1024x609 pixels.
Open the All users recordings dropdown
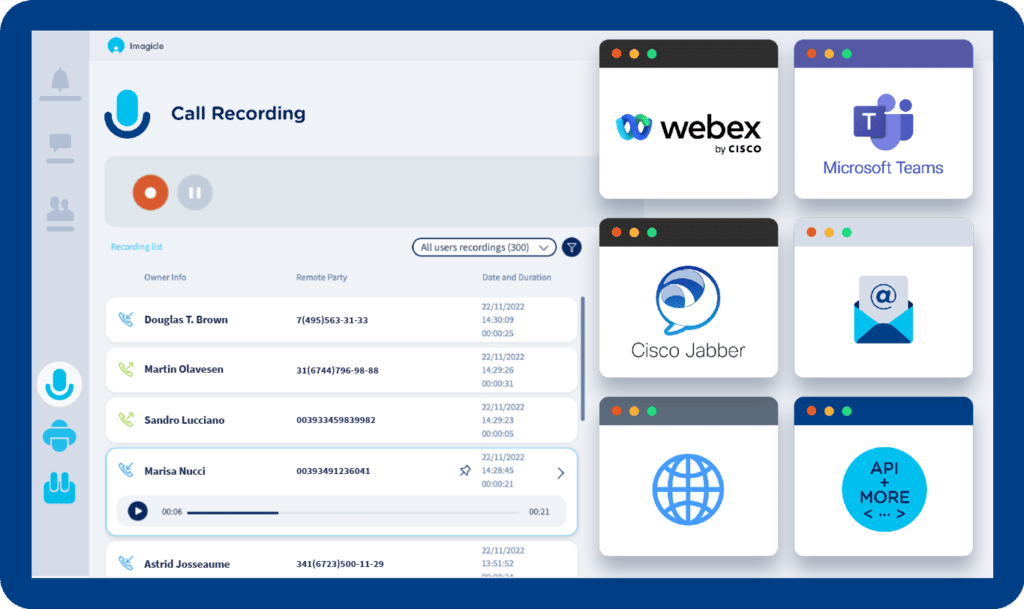point(484,247)
